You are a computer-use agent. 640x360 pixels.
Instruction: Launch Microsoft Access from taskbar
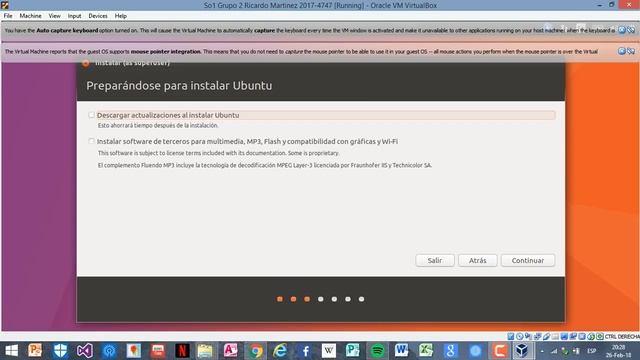(231, 351)
